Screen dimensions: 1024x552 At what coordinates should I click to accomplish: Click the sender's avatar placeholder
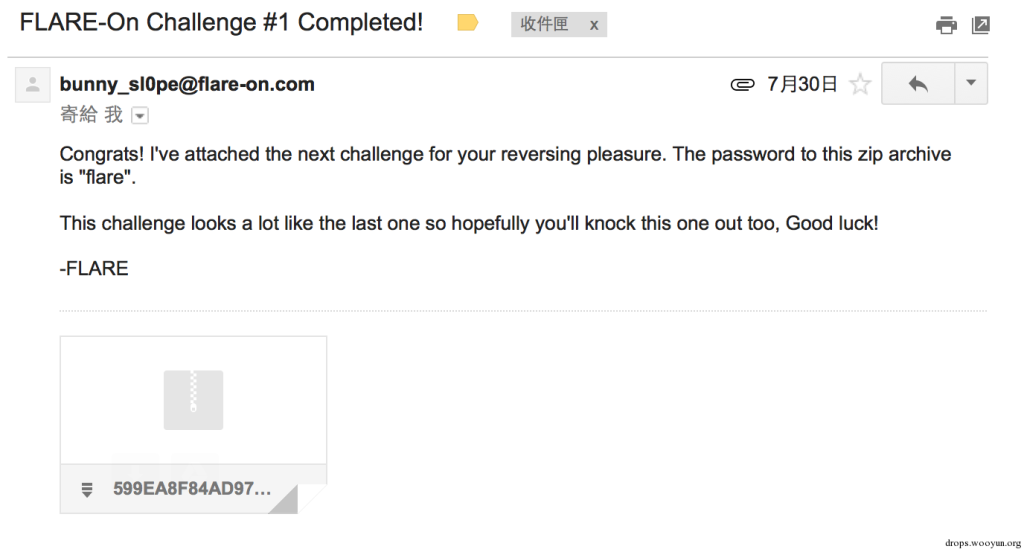coord(33,85)
